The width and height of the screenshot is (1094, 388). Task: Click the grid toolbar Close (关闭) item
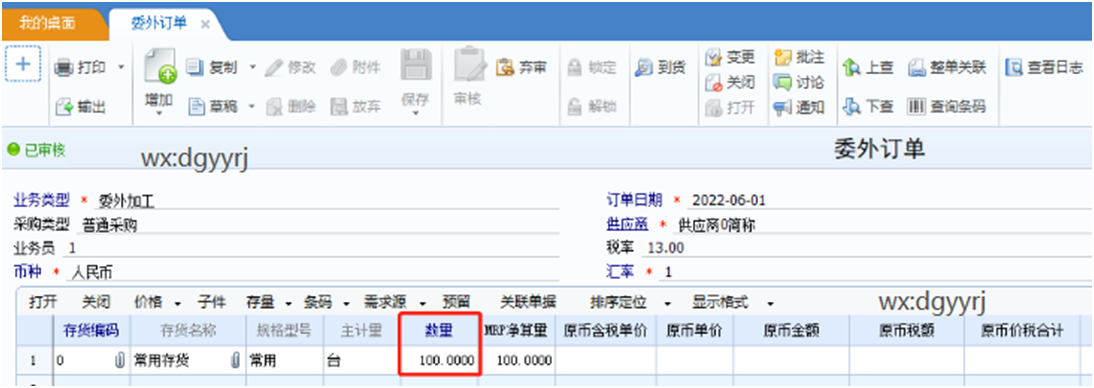pyautogui.click(x=96, y=302)
